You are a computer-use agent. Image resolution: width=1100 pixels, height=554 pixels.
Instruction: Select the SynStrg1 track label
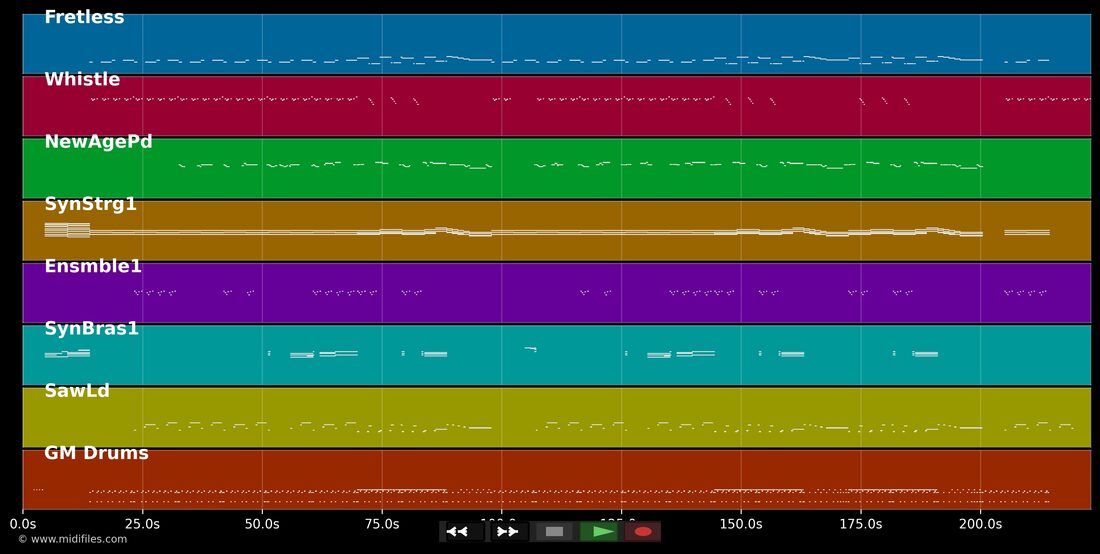[90, 204]
